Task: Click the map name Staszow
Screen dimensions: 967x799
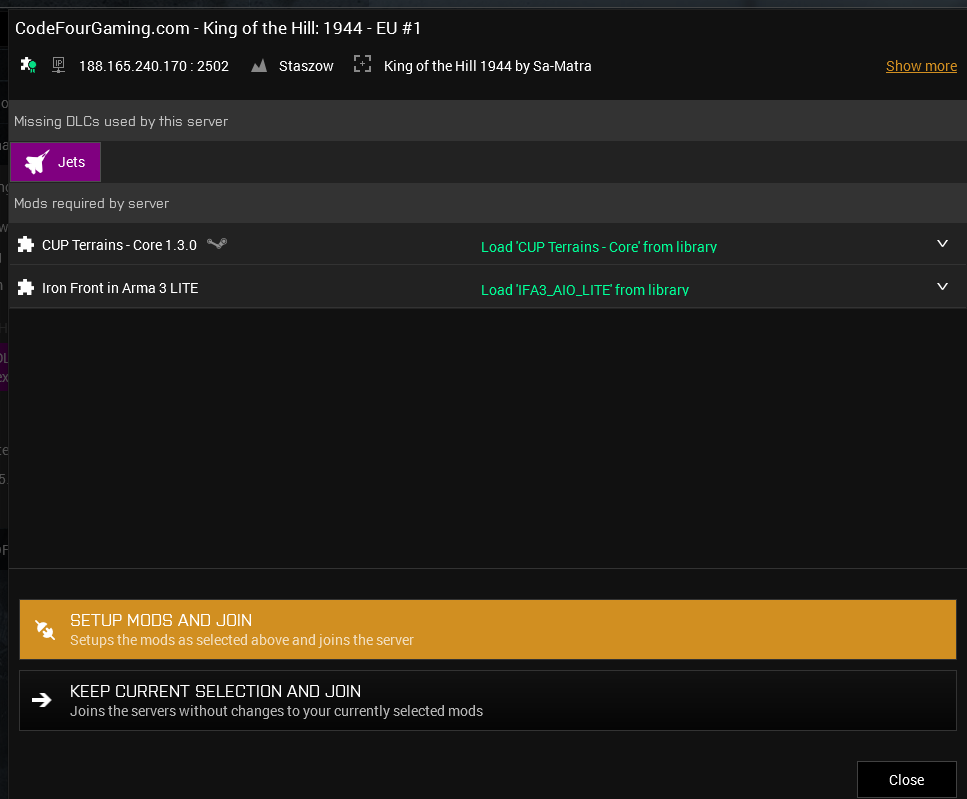Action: pos(306,66)
